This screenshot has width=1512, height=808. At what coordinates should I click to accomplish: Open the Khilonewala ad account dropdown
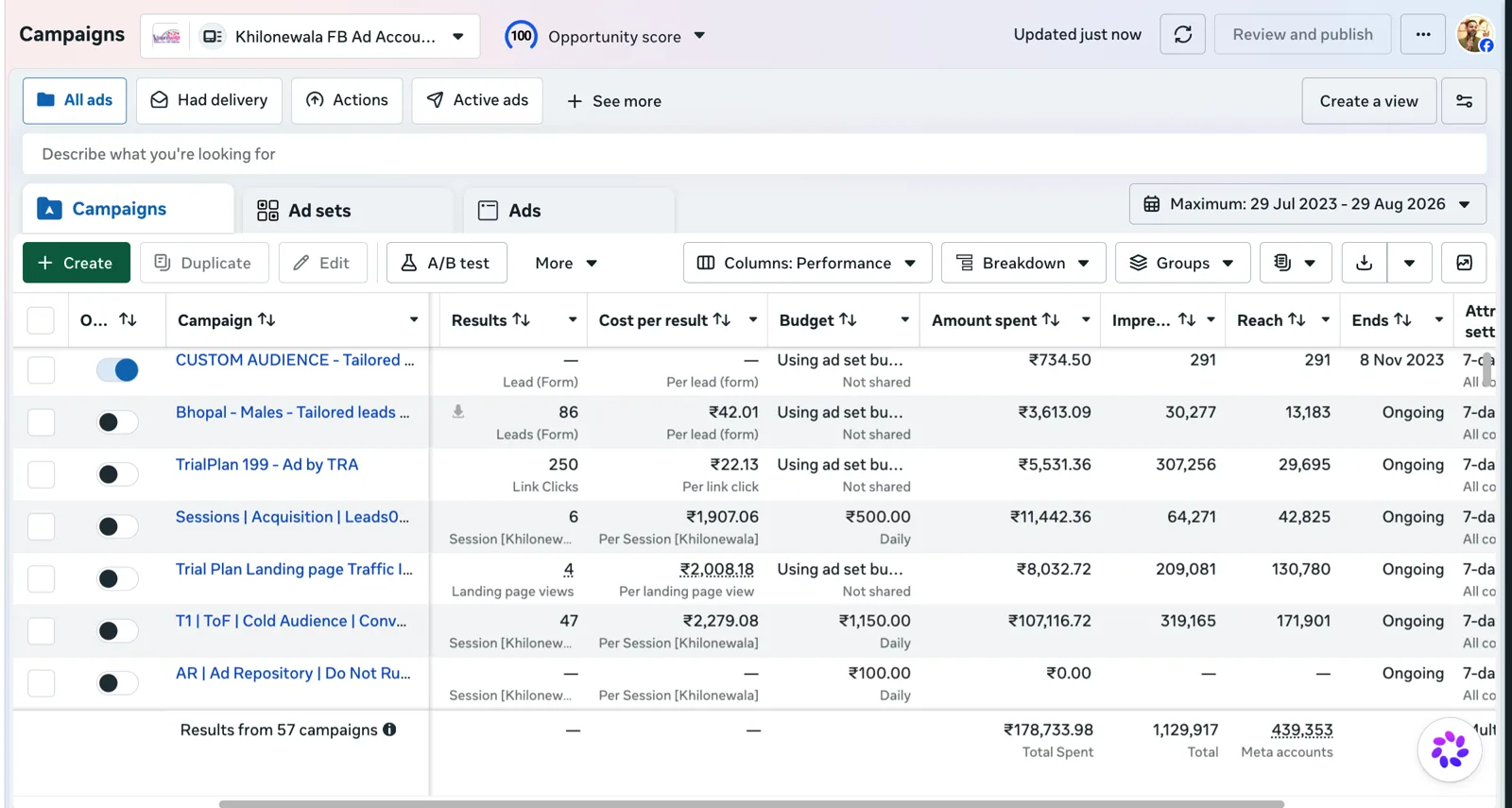310,36
